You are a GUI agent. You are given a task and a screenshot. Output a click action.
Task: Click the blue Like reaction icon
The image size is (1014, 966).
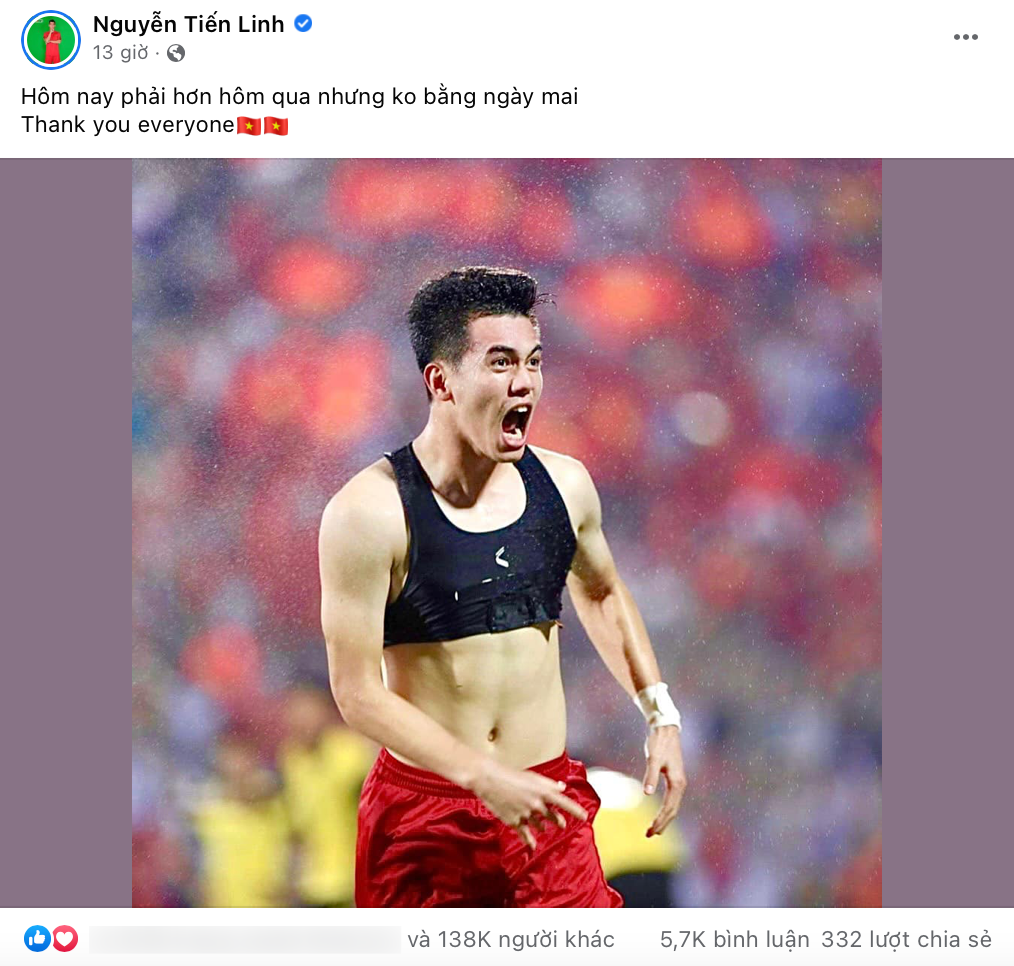click(37, 938)
